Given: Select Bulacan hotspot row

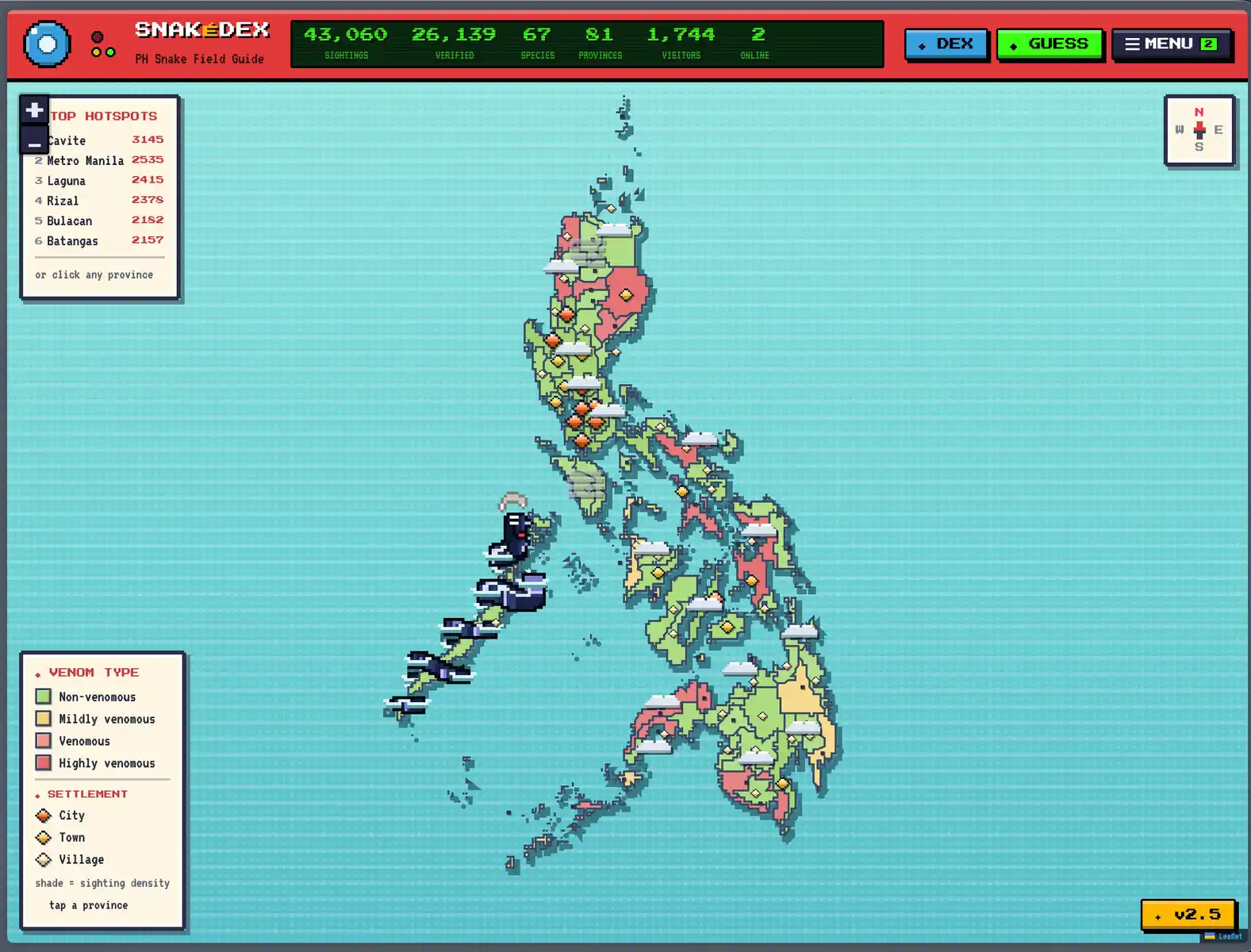Looking at the screenshot, I should [99, 221].
